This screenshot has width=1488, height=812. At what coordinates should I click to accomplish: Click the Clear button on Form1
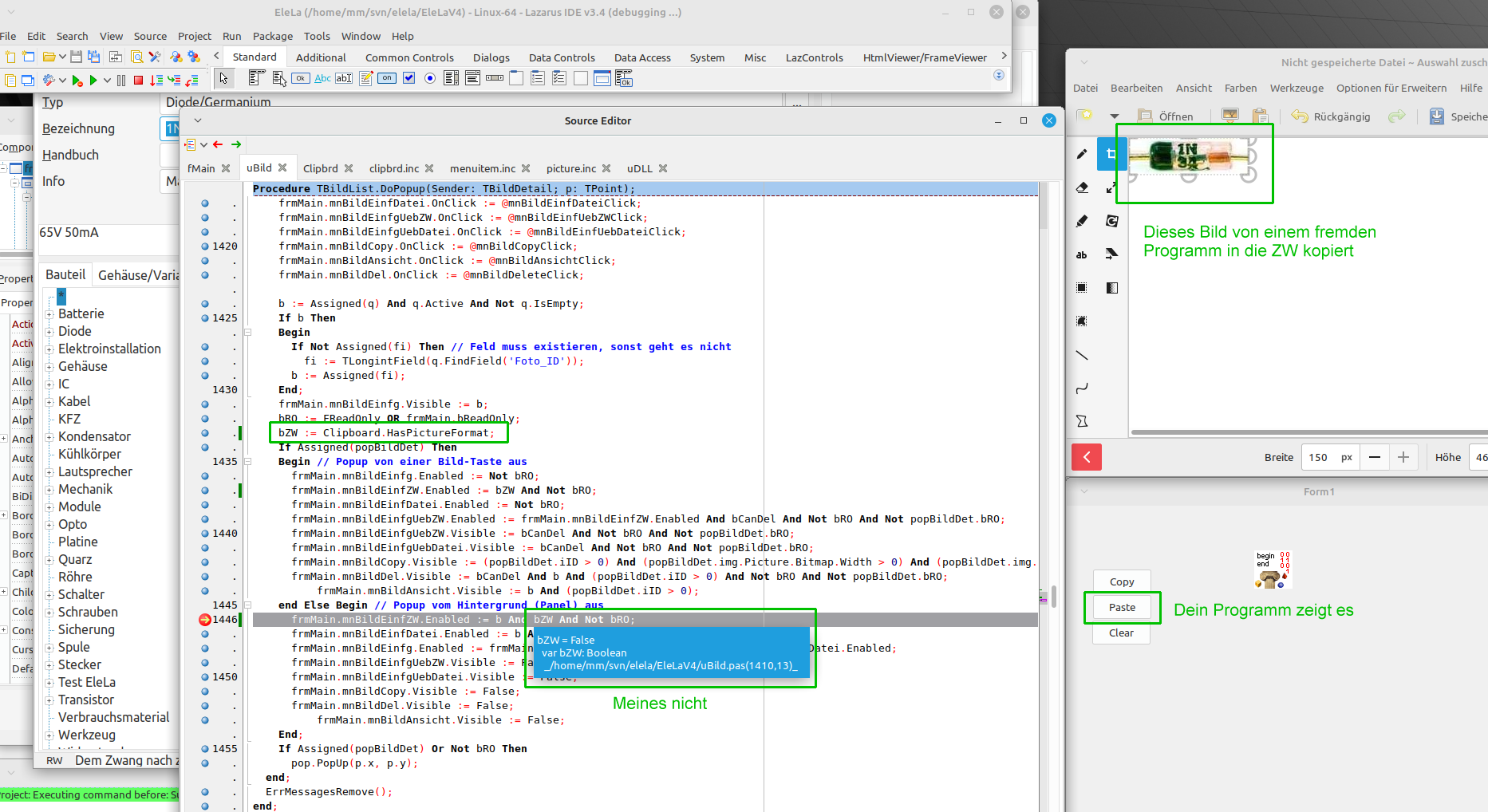tap(1121, 633)
